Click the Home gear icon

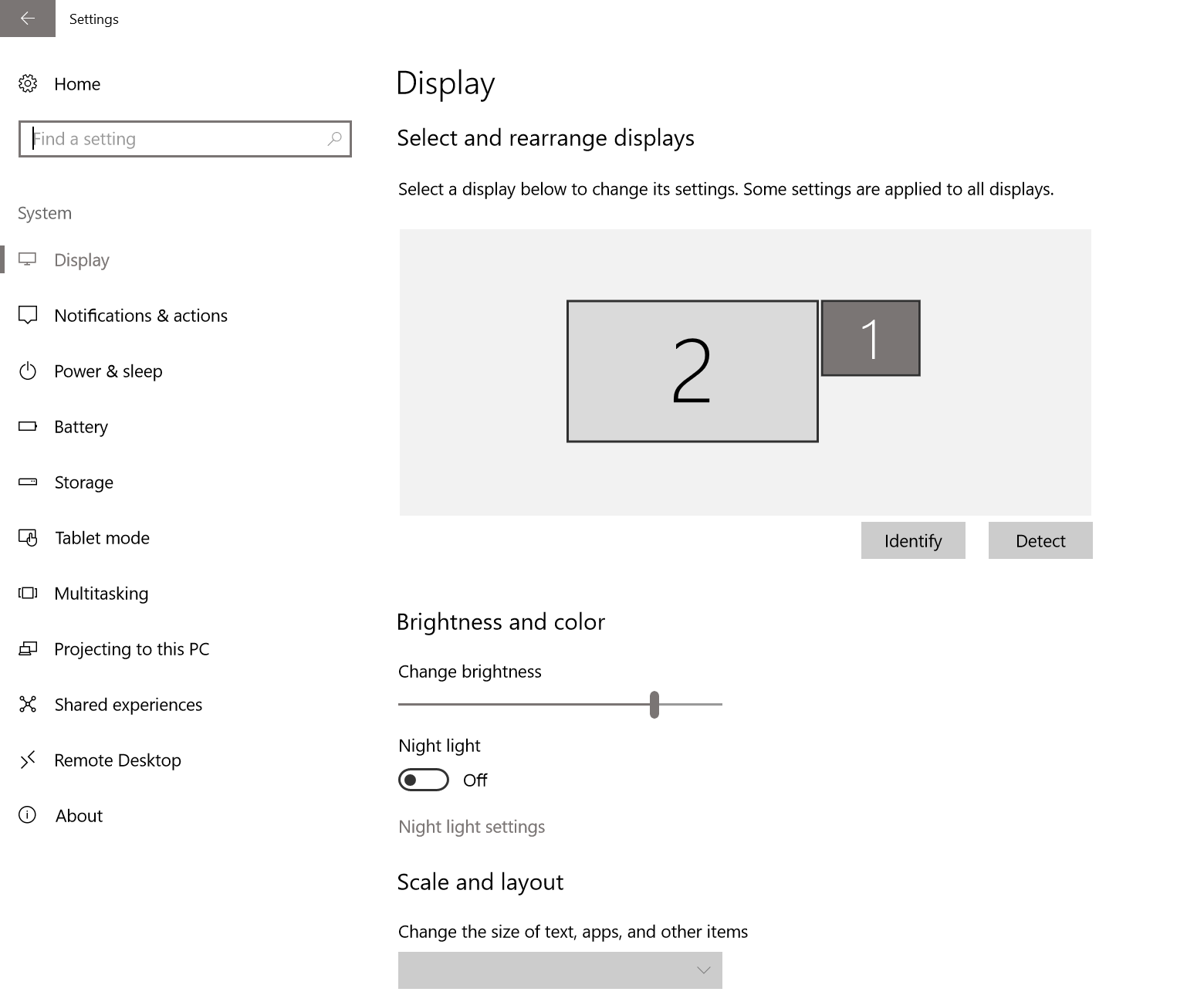(28, 83)
